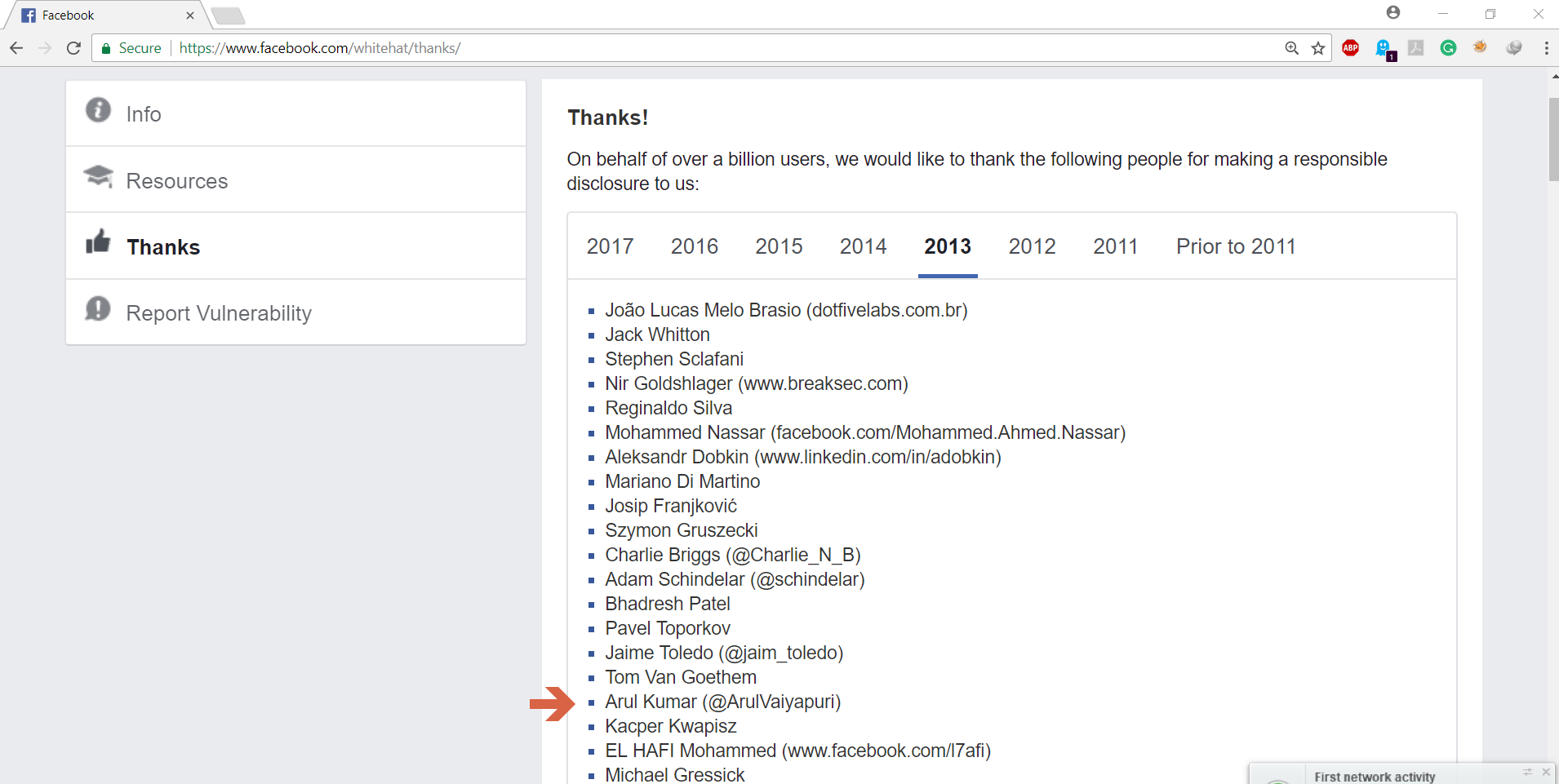Click the Info icon in the sidebar
Image resolution: width=1559 pixels, height=784 pixels.
point(98,109)
